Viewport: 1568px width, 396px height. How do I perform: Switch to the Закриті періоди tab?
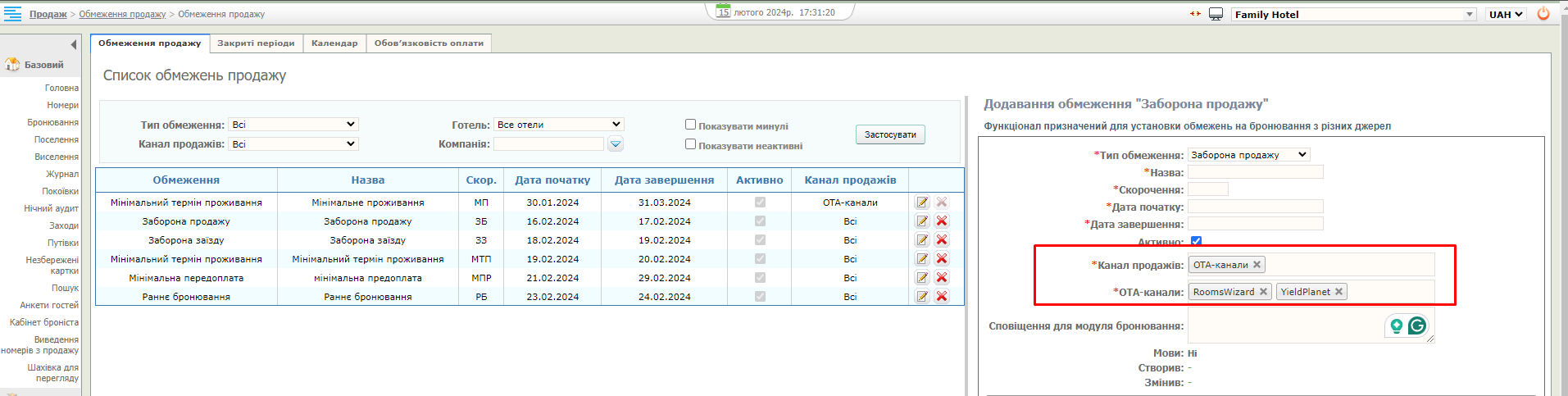(x=256, y=43)
